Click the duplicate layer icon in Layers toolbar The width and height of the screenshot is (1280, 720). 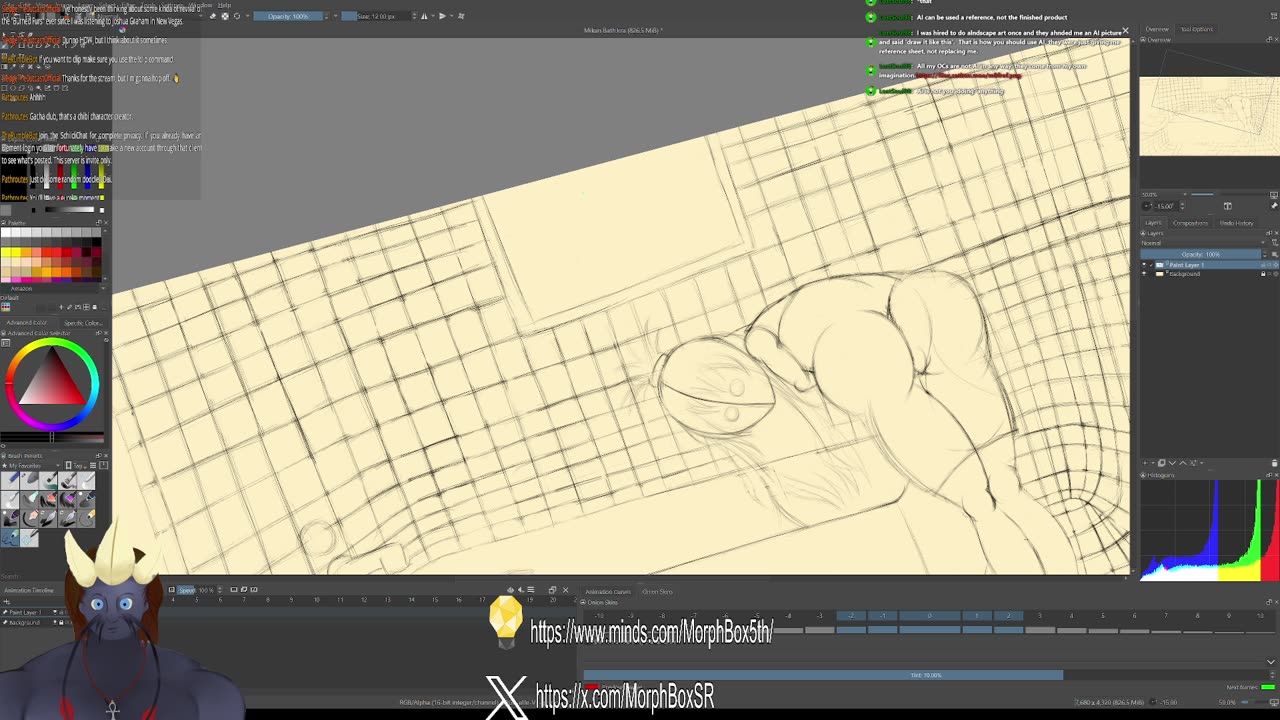coord(1161,463)
